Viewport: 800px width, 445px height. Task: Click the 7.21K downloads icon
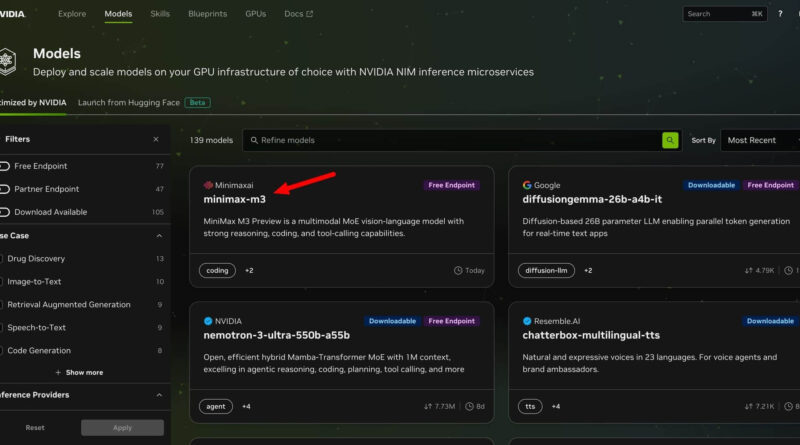748,406
